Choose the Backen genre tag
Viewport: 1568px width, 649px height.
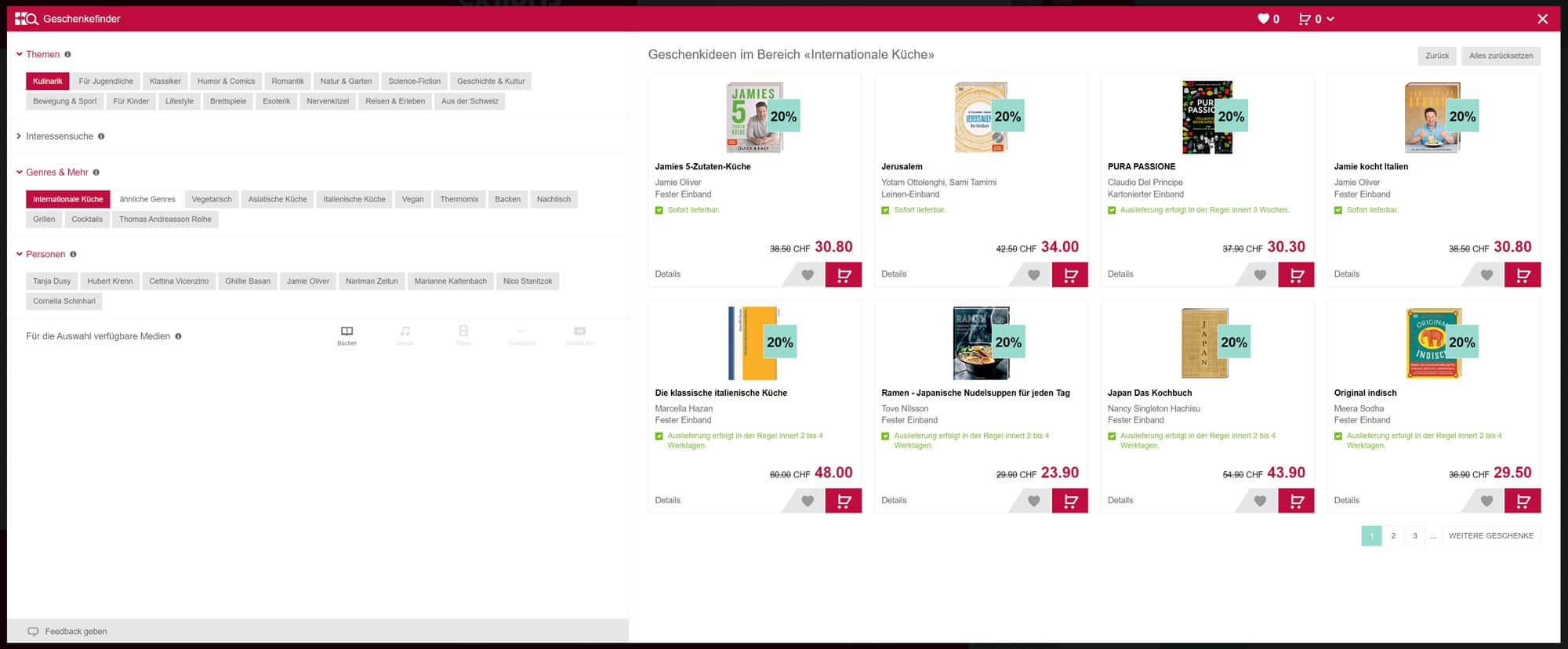508,200
